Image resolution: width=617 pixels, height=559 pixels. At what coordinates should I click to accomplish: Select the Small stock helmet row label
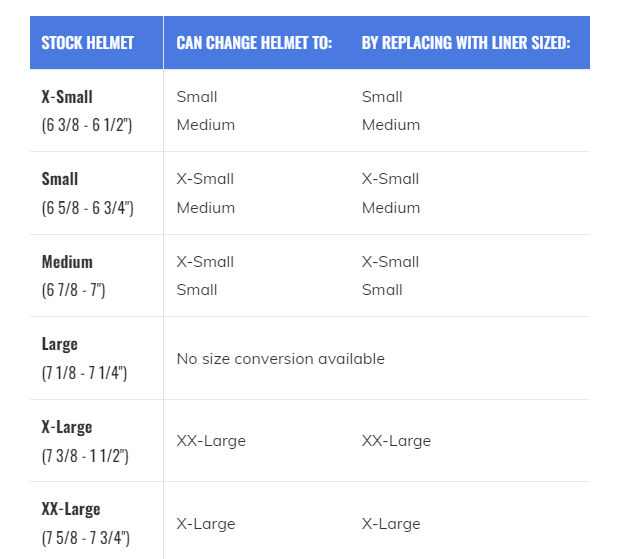point(60,179)
